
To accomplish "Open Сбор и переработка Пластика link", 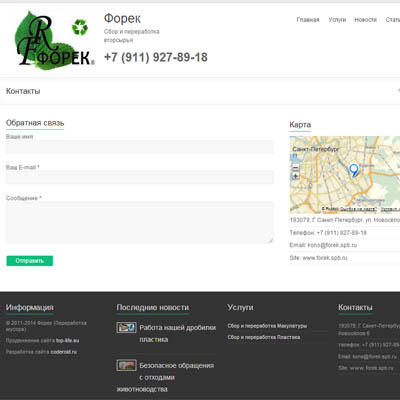I will coord(264,337).
